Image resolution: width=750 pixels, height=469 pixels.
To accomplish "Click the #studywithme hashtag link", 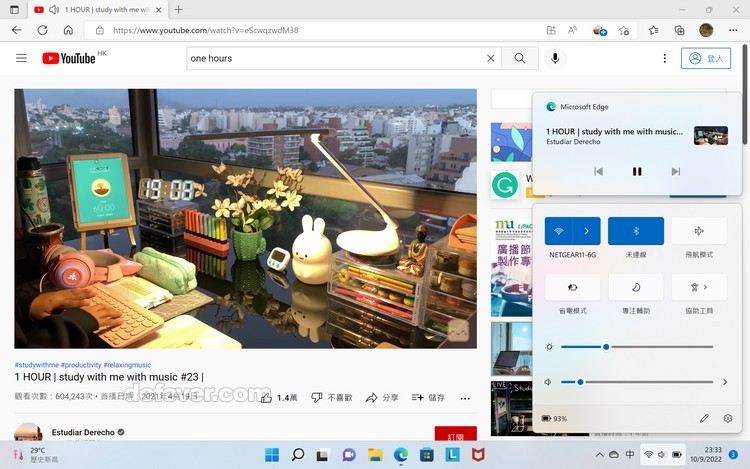I will tap(36, 365).
